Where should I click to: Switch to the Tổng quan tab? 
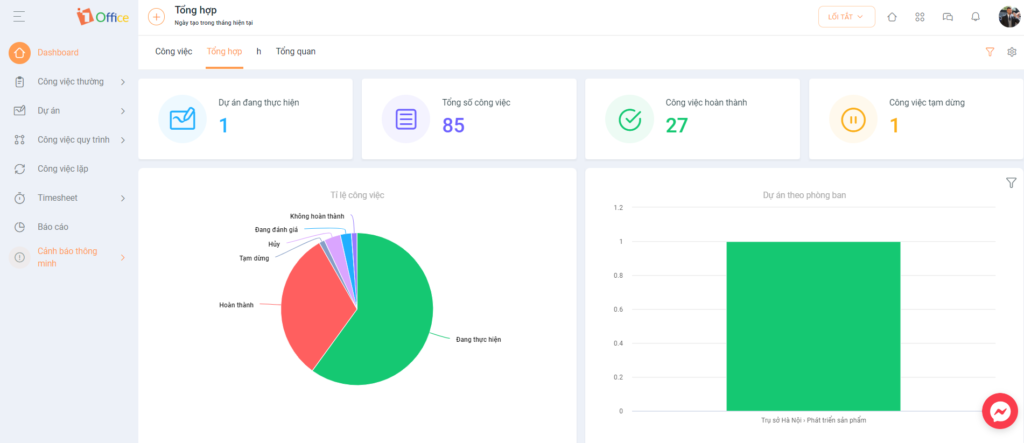295,51
